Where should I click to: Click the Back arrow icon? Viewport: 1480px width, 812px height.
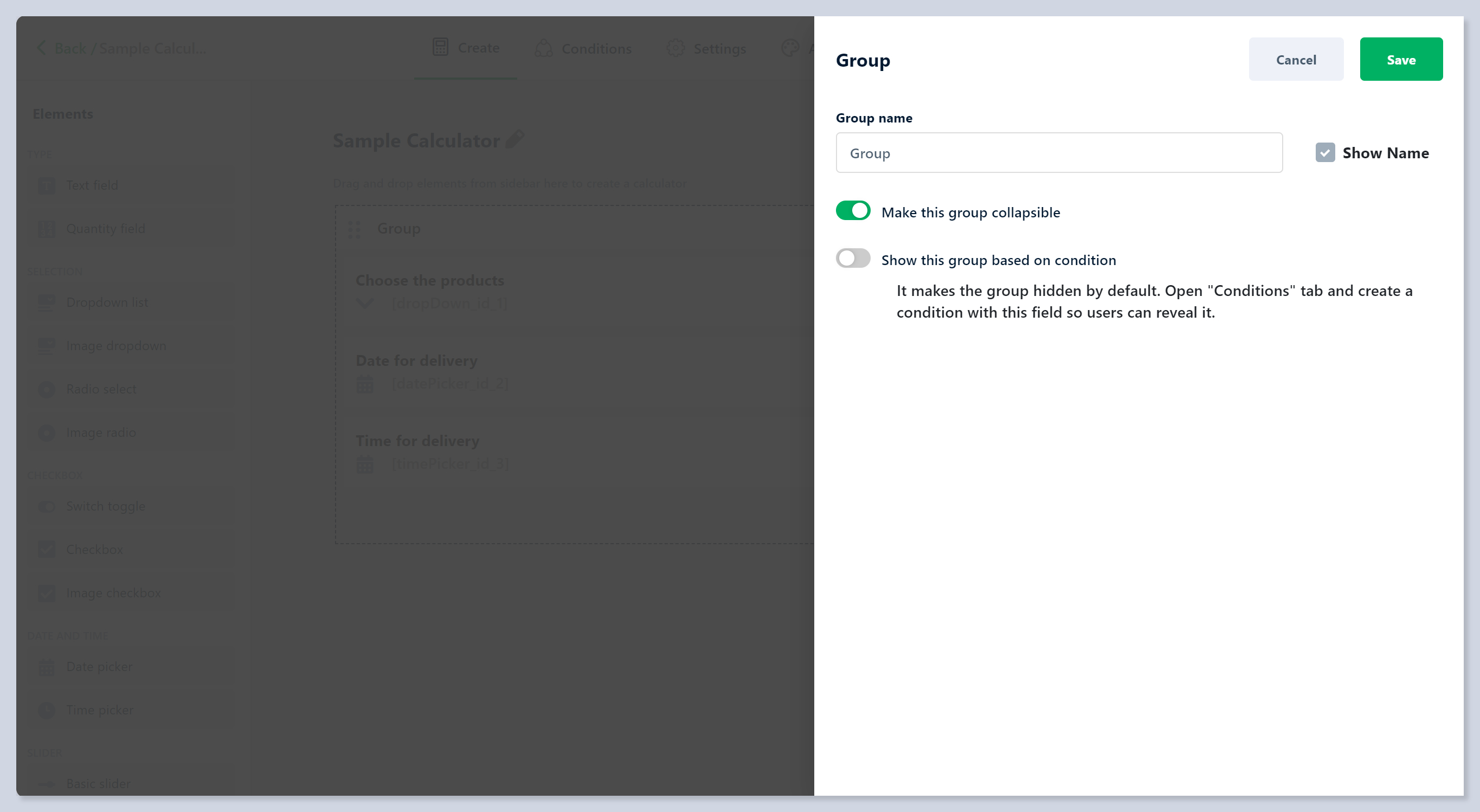41,48
